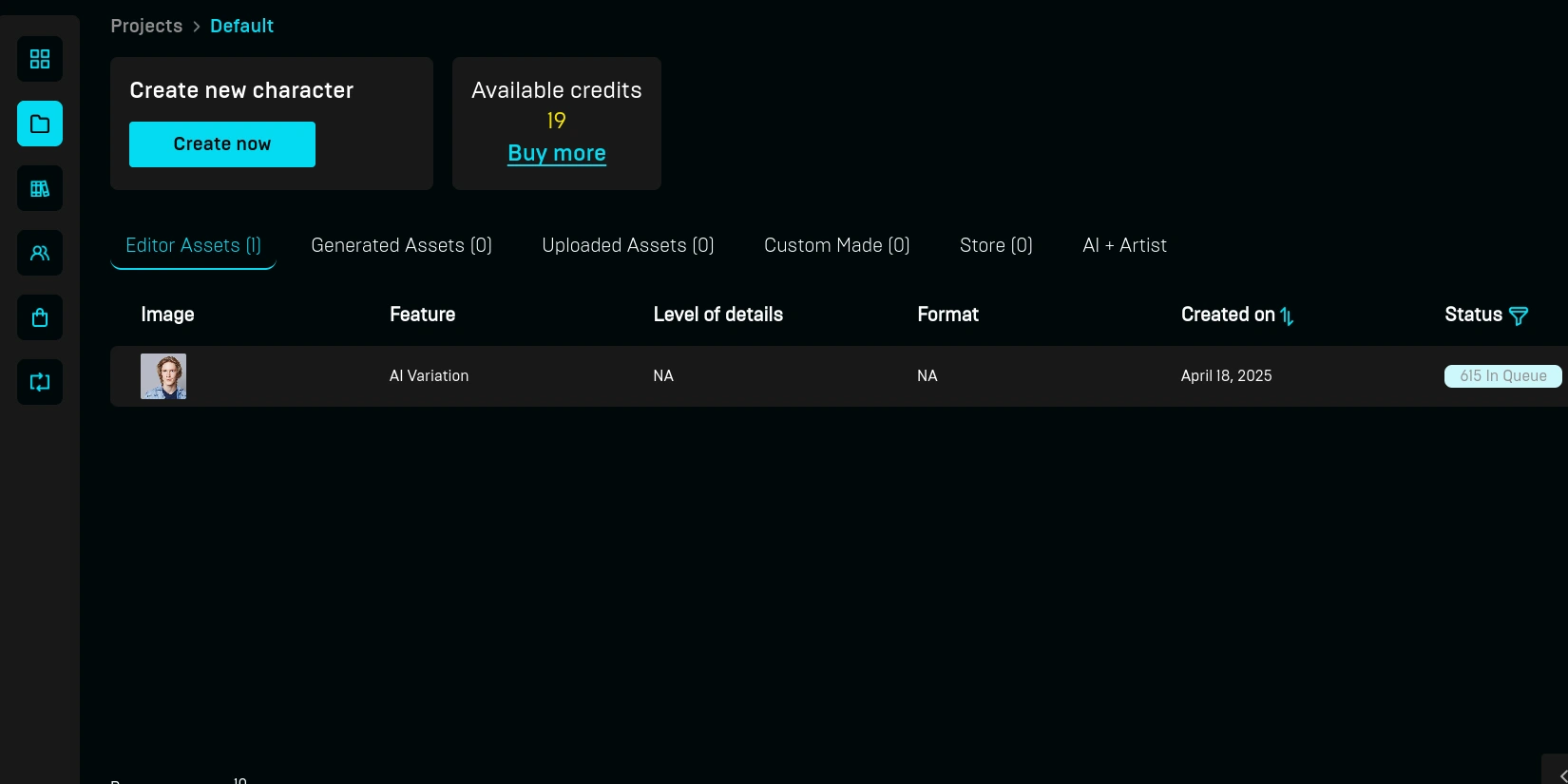The image size is (1568, 784).
Task: Select the Editor Assets tab
Action: tap(193, 245)
